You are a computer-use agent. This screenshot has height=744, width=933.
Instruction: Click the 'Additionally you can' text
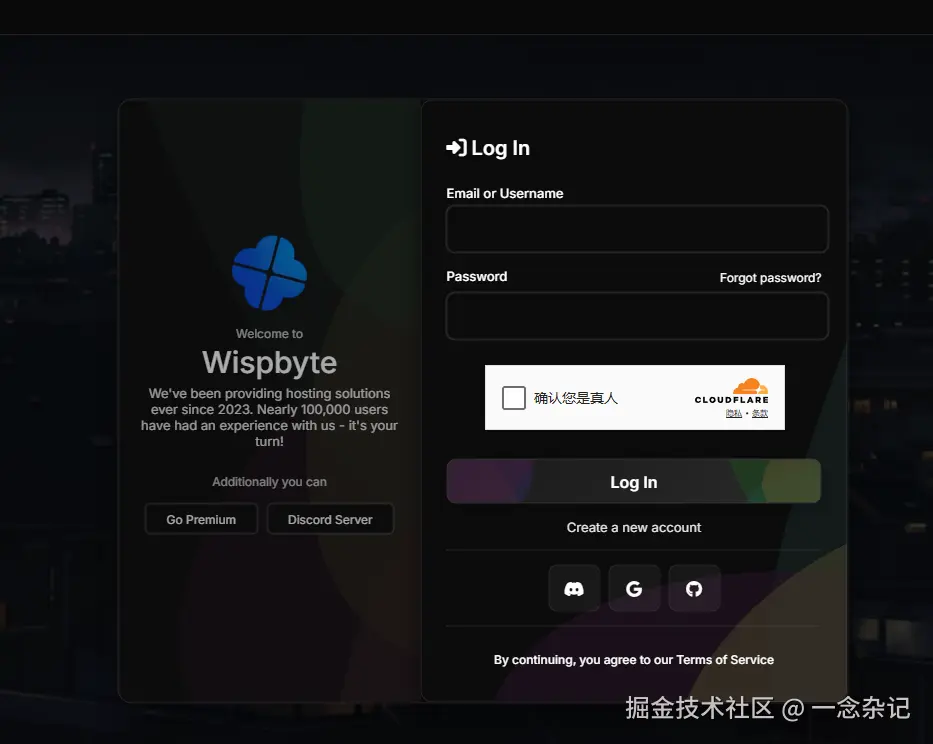(x=270, y=482)
